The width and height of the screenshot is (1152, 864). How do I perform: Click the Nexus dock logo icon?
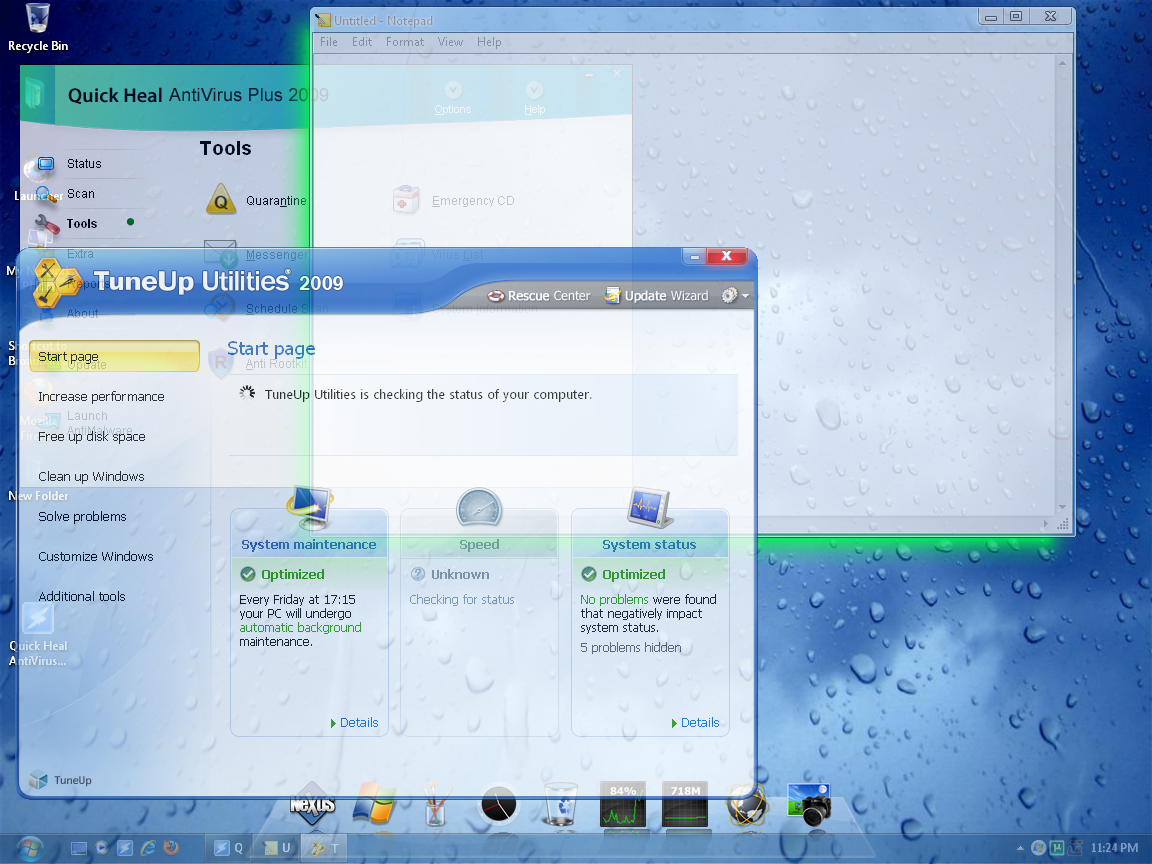(312, 805)
